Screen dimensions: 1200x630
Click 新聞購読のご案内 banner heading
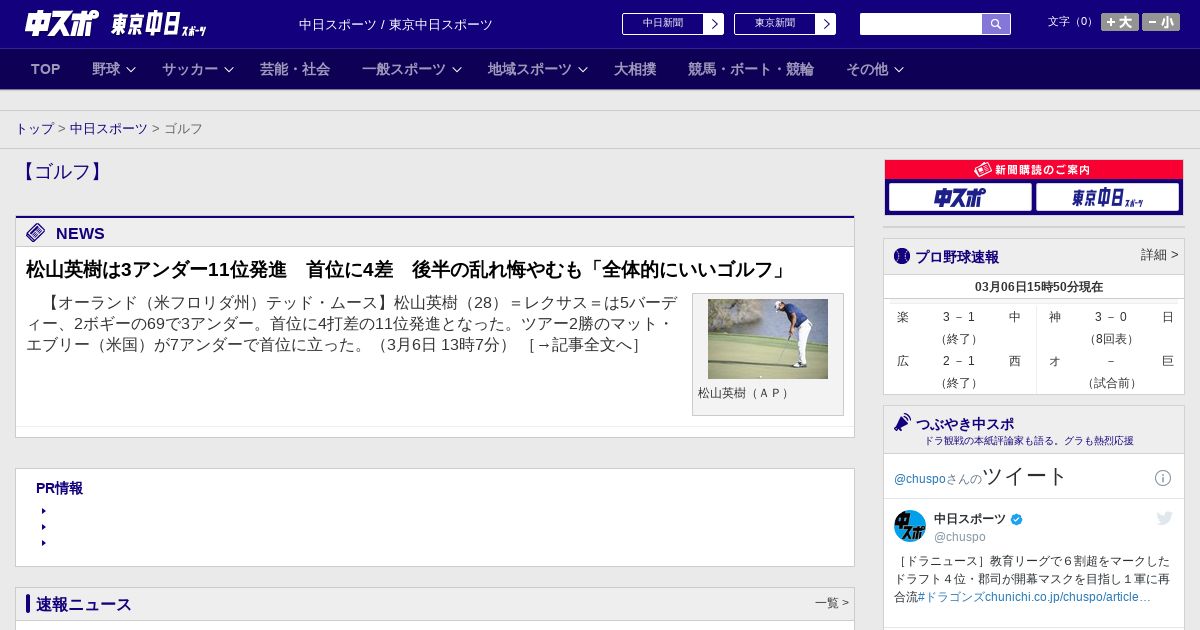click(x=1034, y=170)
